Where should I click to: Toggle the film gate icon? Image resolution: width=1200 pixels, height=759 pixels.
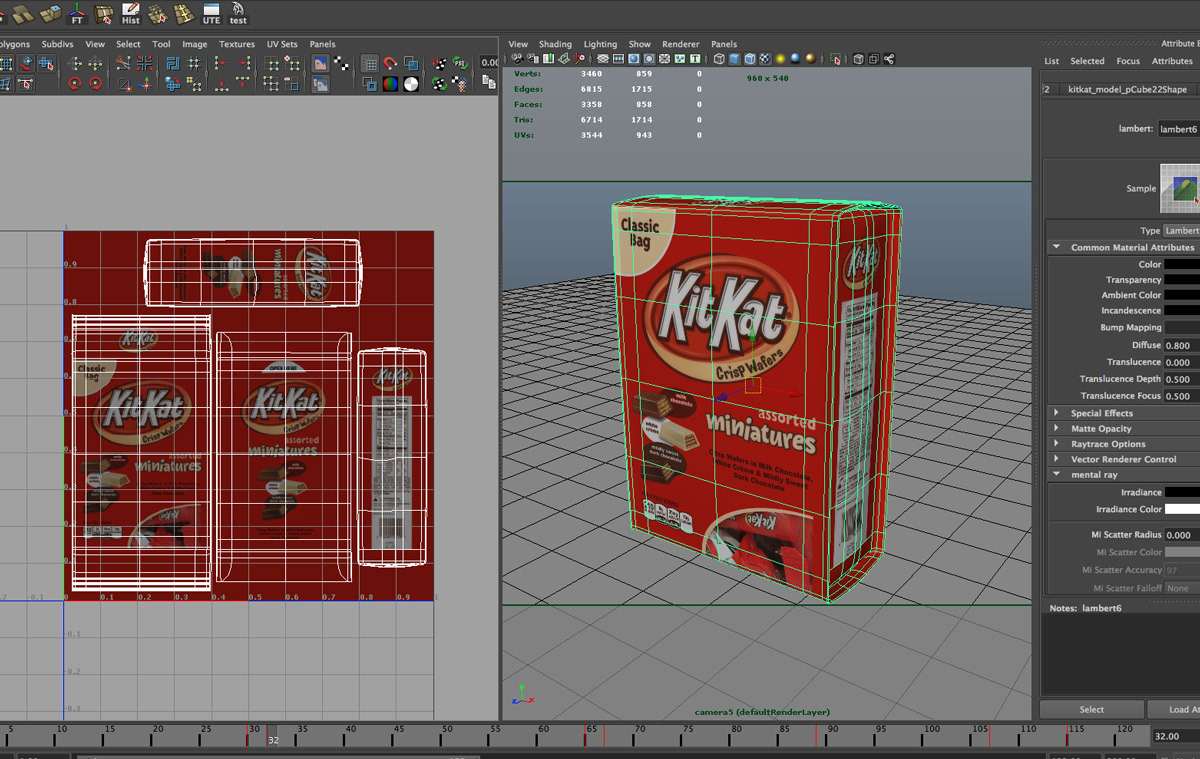[x=618, y=59]
